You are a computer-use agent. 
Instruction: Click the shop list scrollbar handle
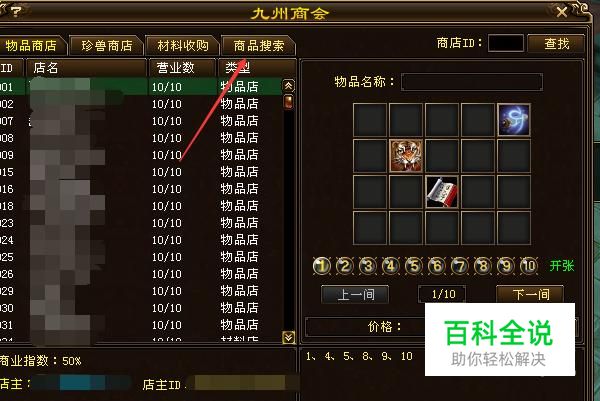(289, 102)
